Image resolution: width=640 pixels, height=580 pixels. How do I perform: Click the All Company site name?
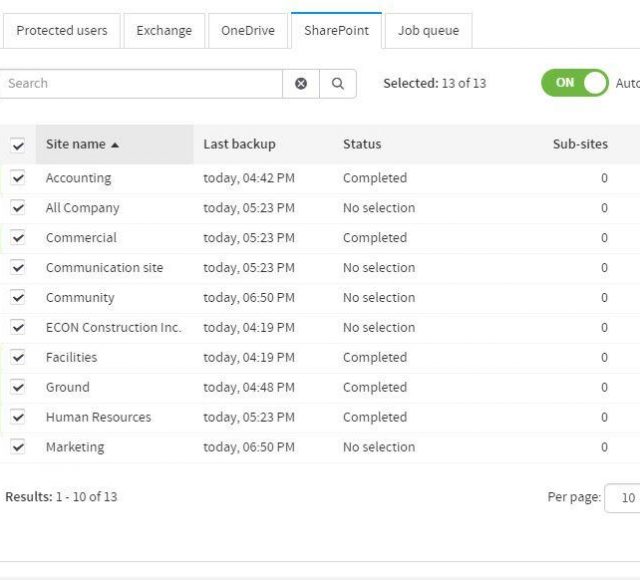click(82, 208)
